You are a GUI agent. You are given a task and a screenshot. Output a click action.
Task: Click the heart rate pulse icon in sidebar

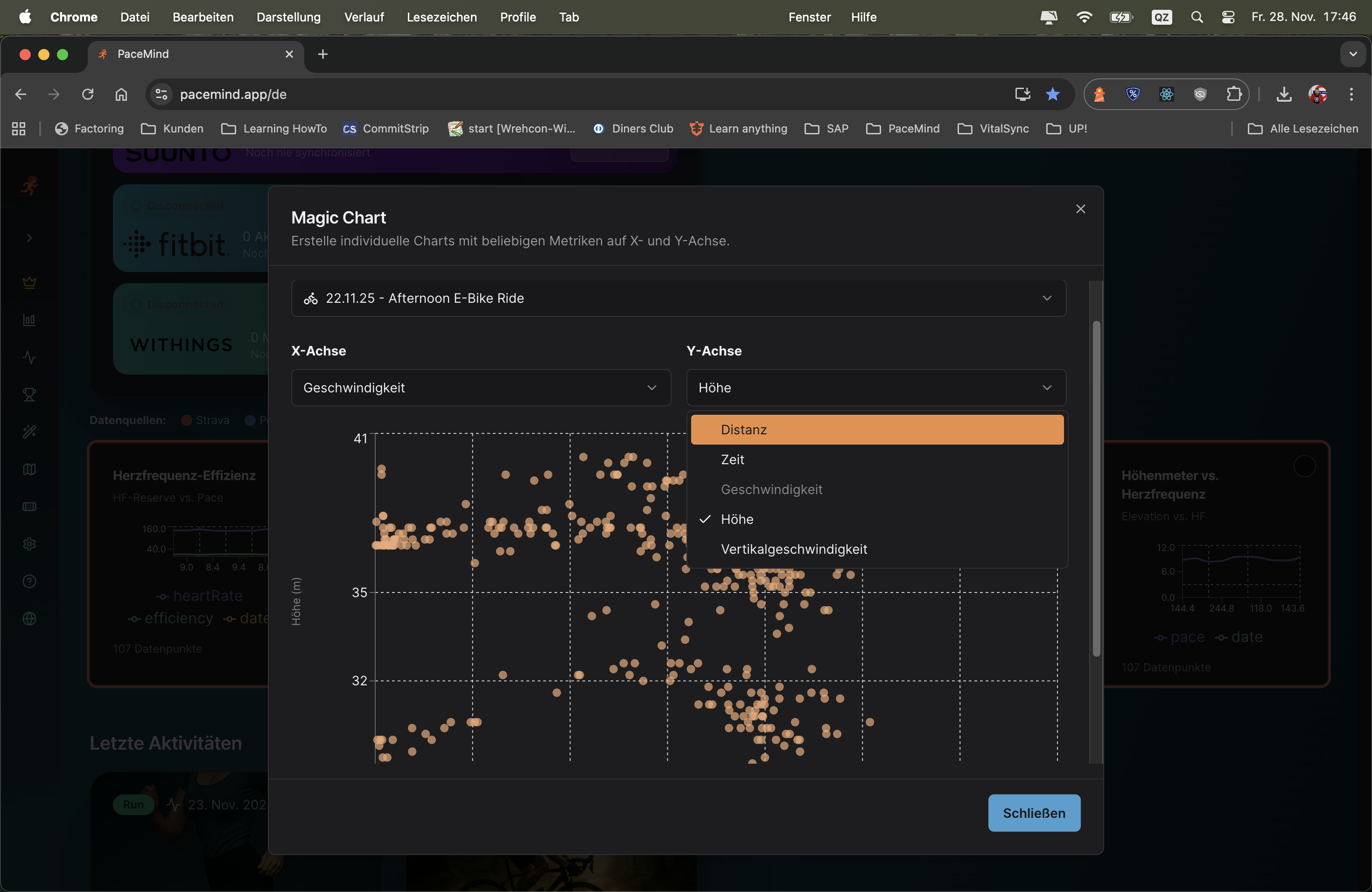pos(29,357)
